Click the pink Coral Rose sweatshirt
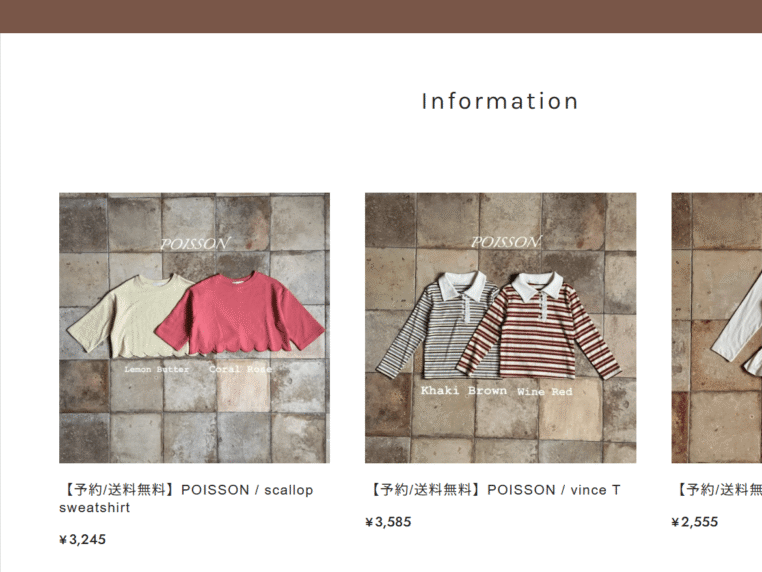The width and height of the screenshot is (762, 572). [x=243, y=313]
